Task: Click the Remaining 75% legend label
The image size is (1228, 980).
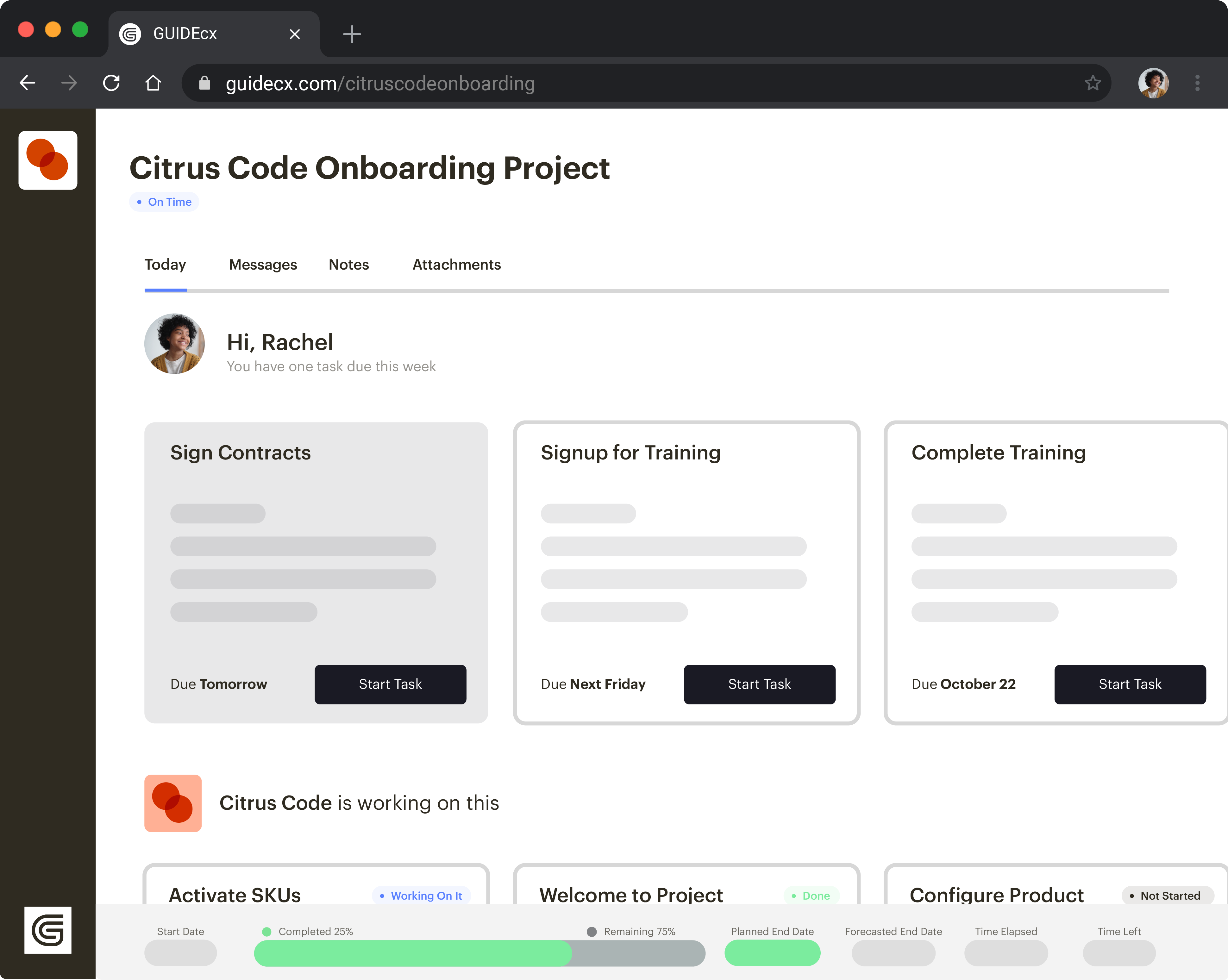Action: tap(639, 932)
